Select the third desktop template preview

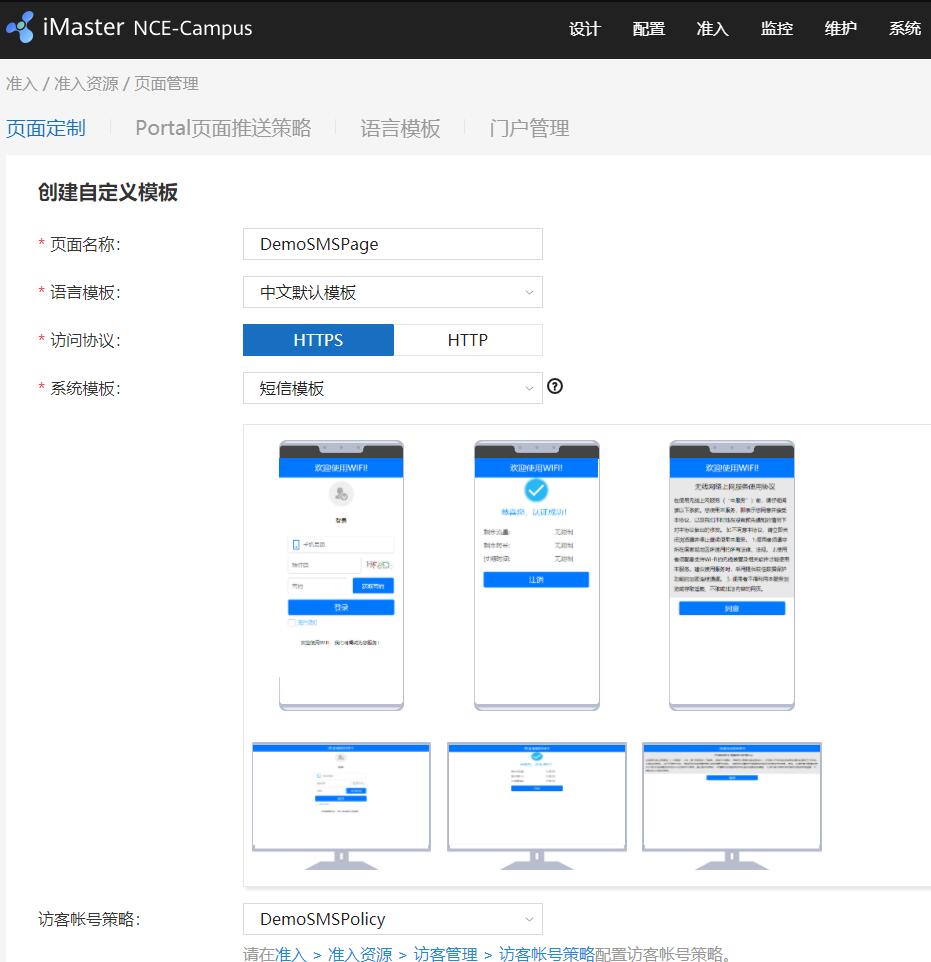(732, 795)
